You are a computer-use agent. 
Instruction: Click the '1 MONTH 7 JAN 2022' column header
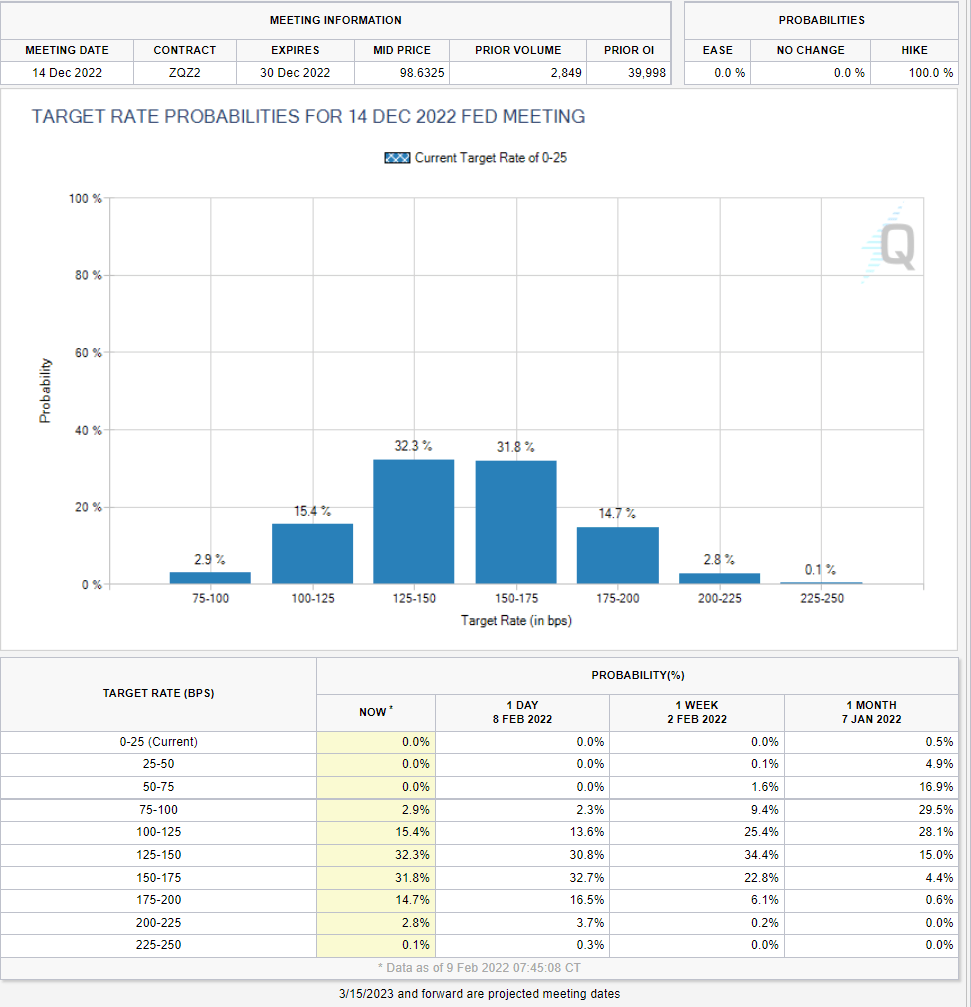coord(870,712)
